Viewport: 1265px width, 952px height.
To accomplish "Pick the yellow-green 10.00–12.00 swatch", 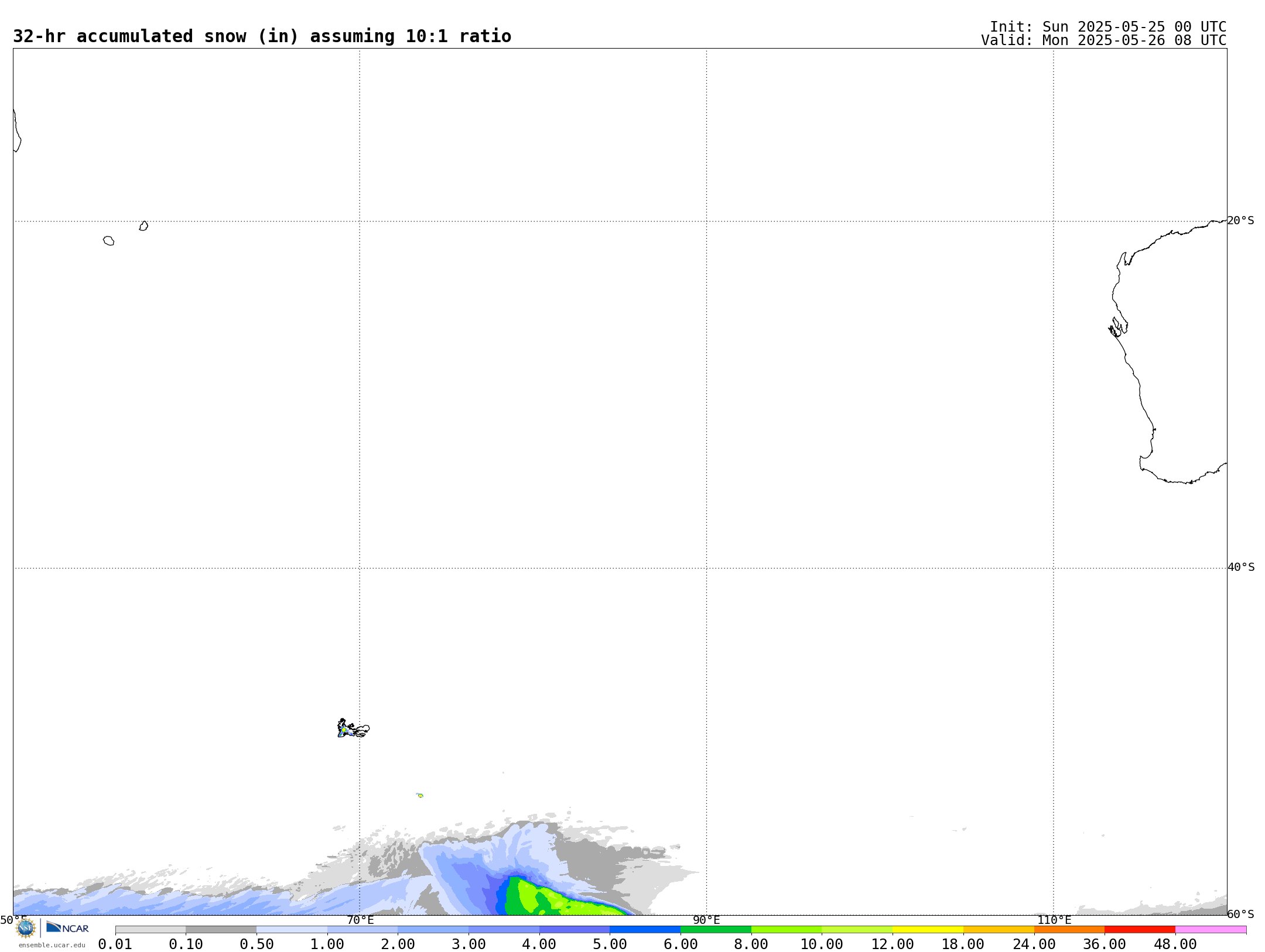I will coord(857,930).
